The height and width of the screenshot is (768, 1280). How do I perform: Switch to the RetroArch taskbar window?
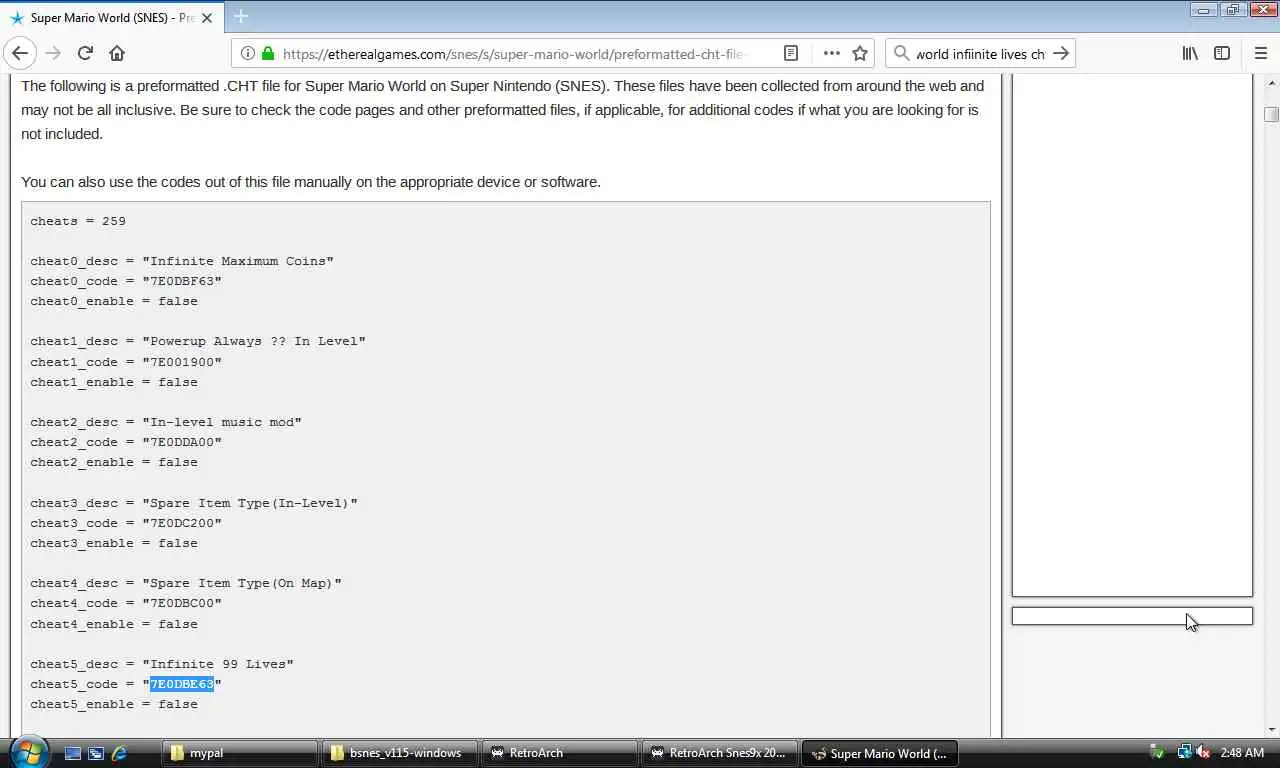pyautogui.click(x=559, y=753)
